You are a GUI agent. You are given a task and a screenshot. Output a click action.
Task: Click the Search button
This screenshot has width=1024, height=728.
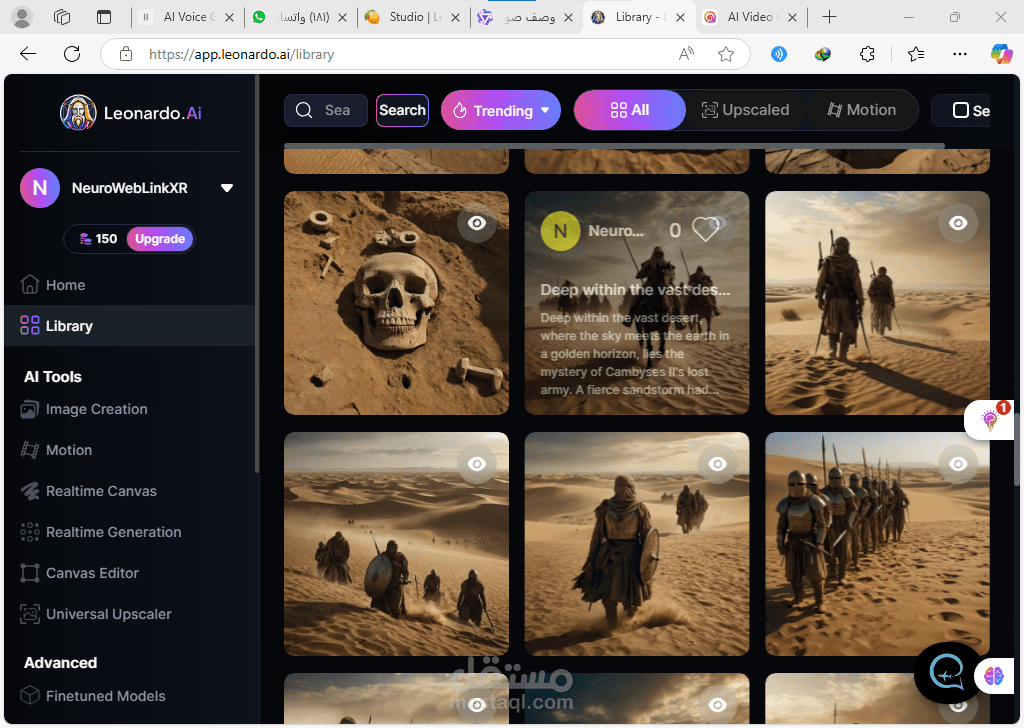click(x=402, y=110)
